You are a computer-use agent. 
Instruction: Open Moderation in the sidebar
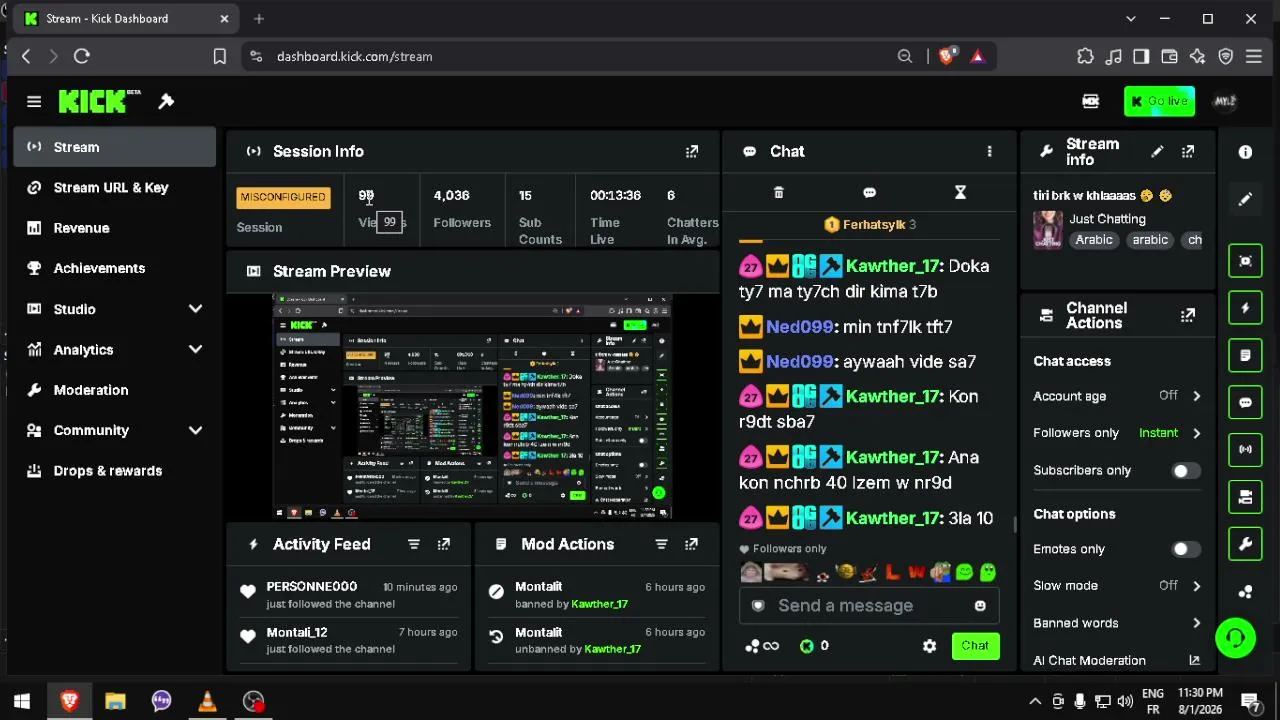click(115, 390)
